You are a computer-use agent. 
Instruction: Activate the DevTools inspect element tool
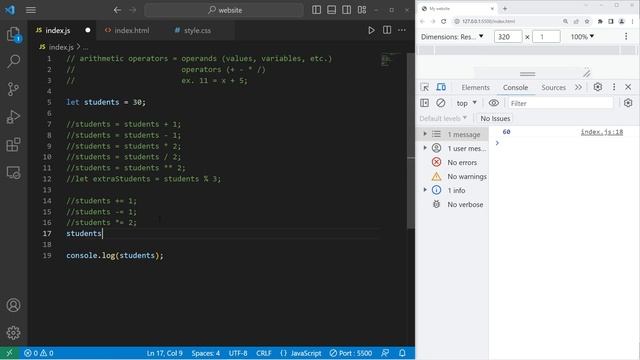(x=424, y=87)
